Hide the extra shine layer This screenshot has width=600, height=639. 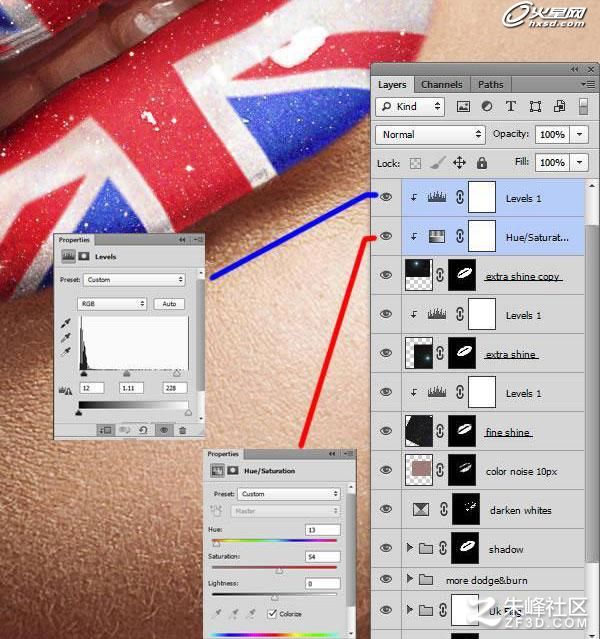tap(386, 353)
